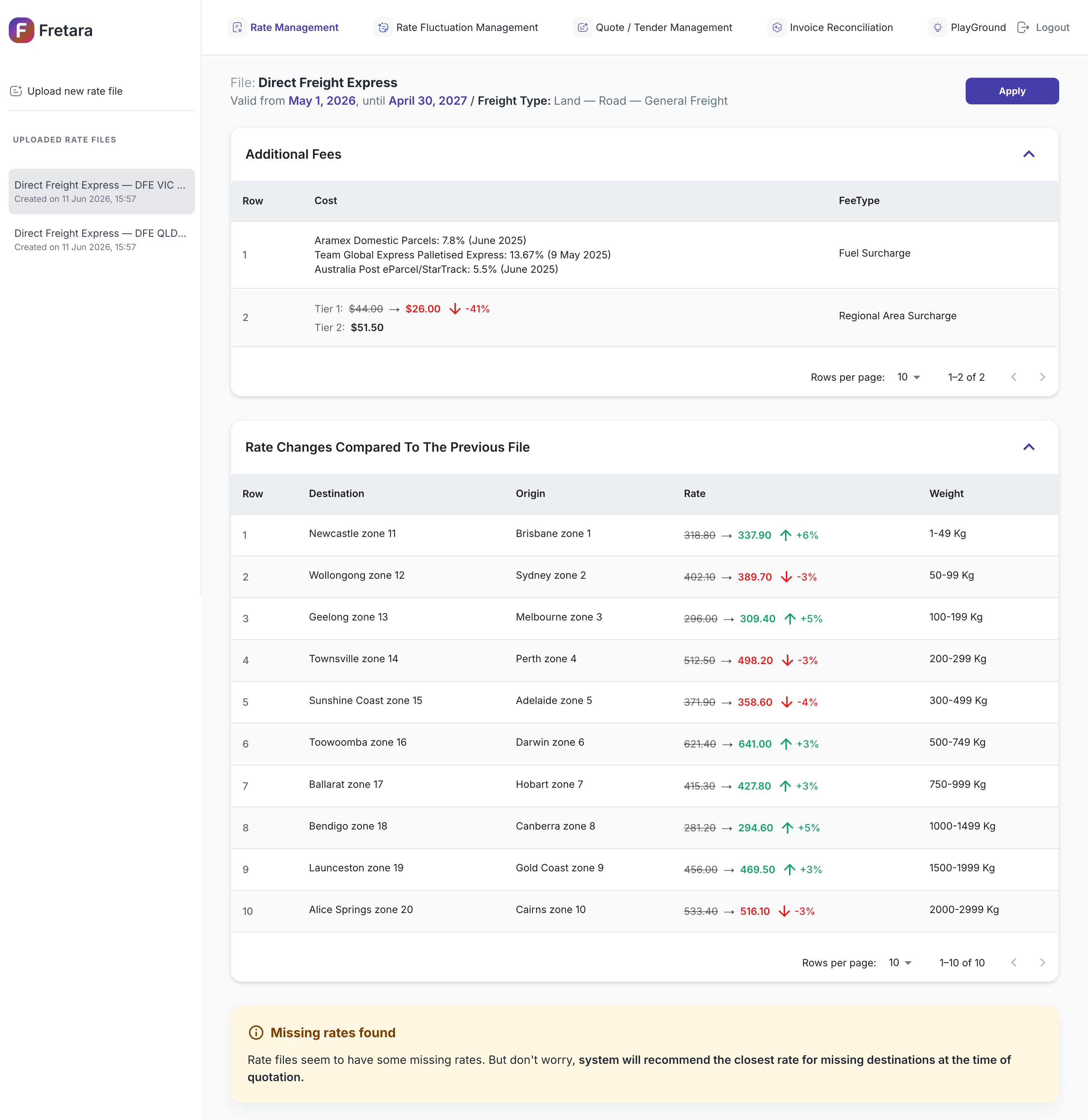This screenshot has height=1120, width=1088.
Task: Go to previous page in Rate Changes table
Action: coord(1014,963)
